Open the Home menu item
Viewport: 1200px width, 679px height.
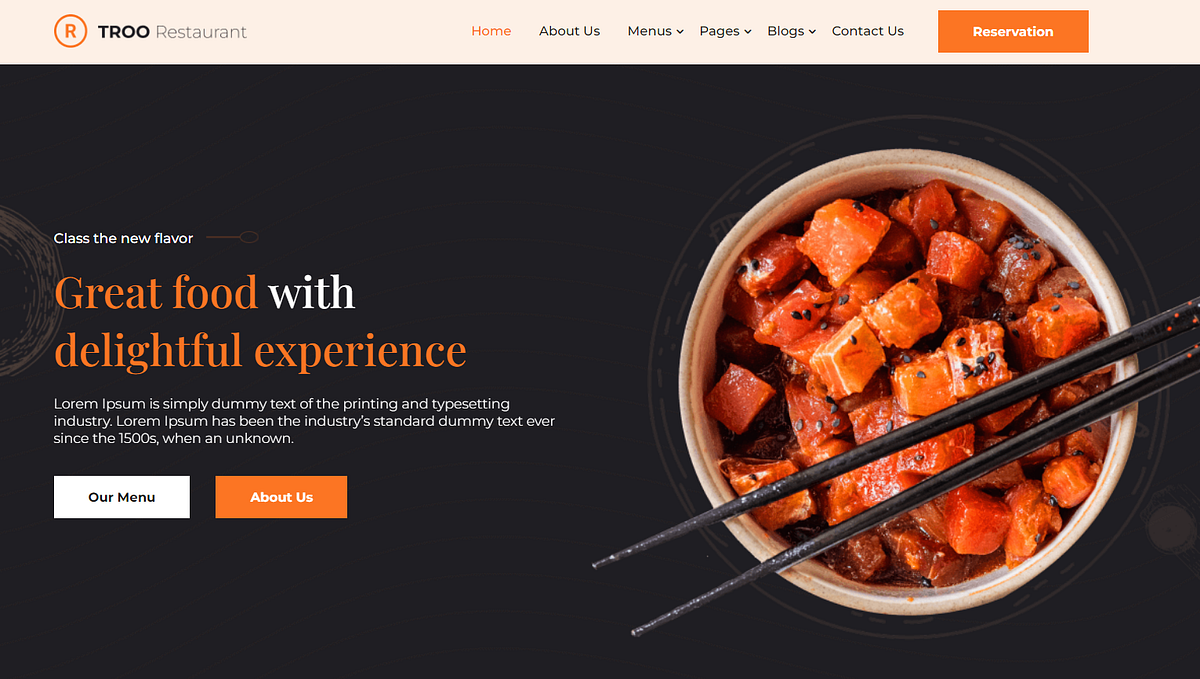coord(491,31)
